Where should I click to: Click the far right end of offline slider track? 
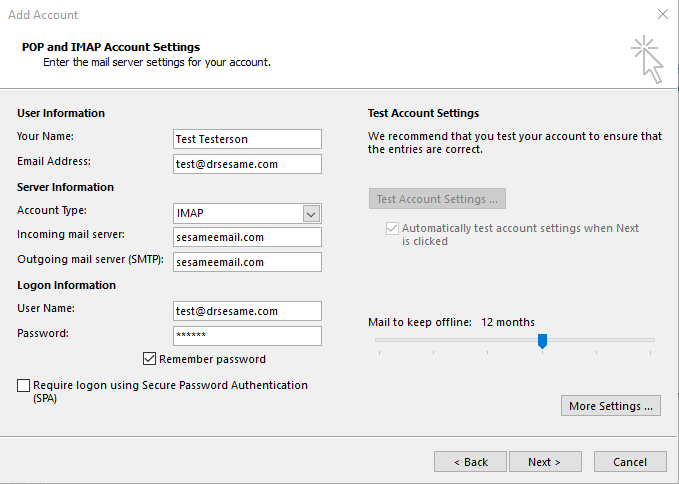pos(653,340)
